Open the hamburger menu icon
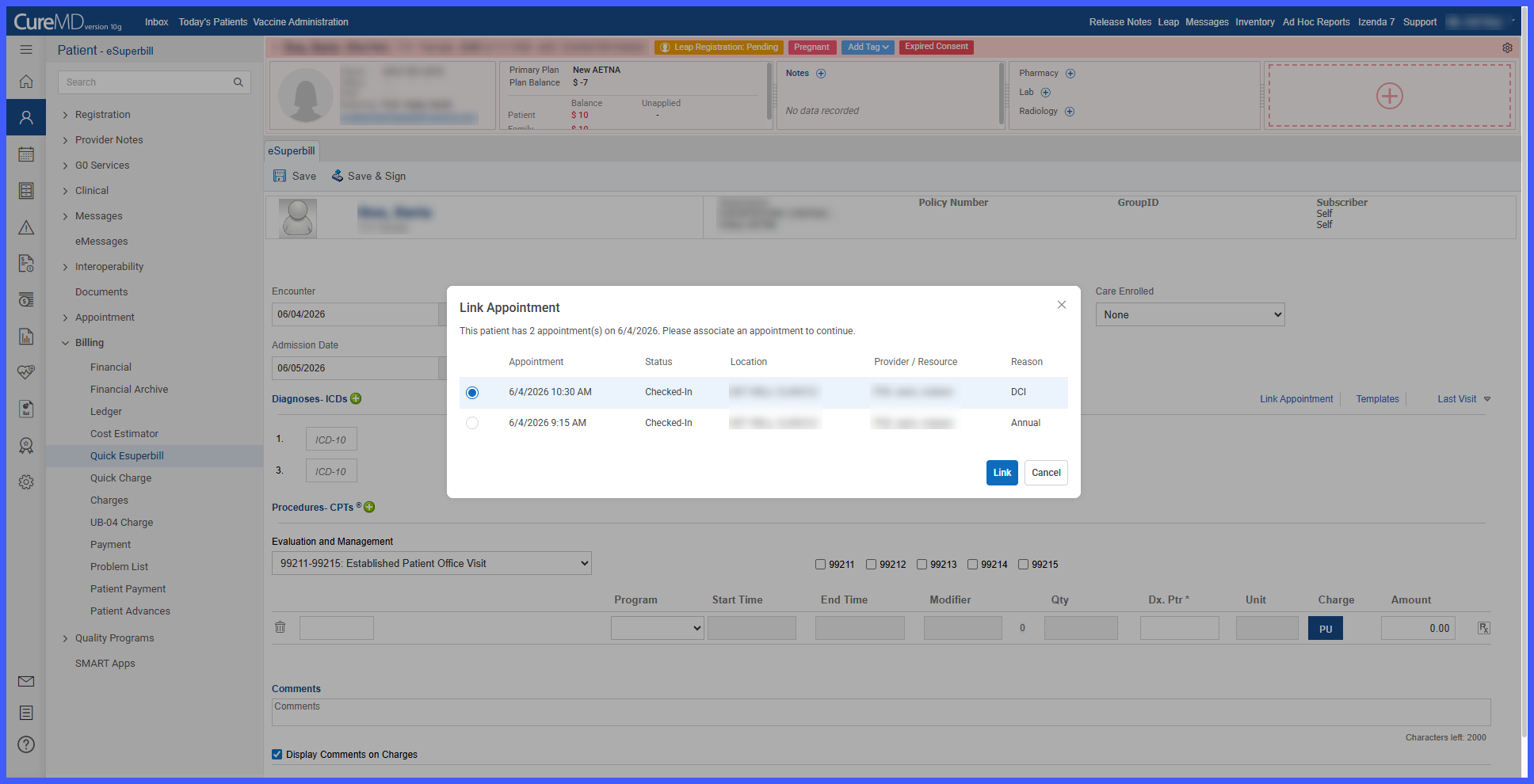The width and height of the screenshot is (1534, 784). point(26,50)
